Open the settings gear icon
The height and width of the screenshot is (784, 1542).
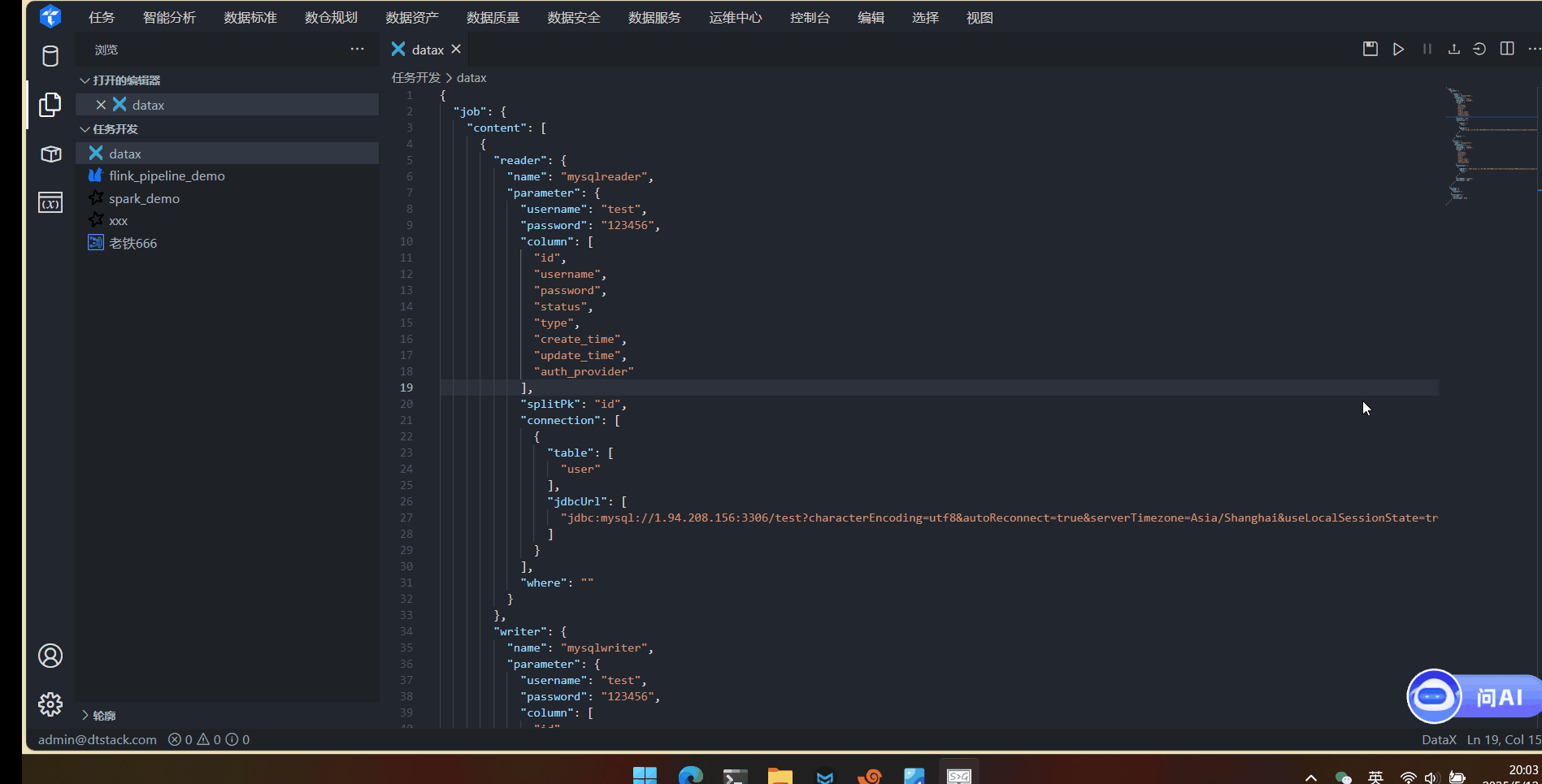[50, 704]
